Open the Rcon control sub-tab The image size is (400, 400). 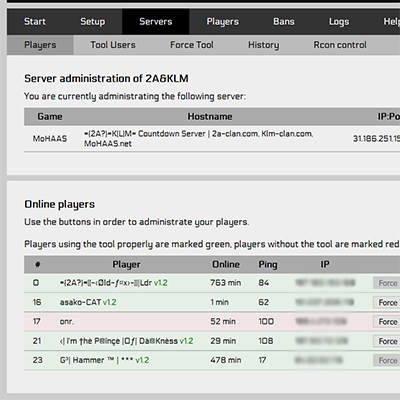click(340, 45)
